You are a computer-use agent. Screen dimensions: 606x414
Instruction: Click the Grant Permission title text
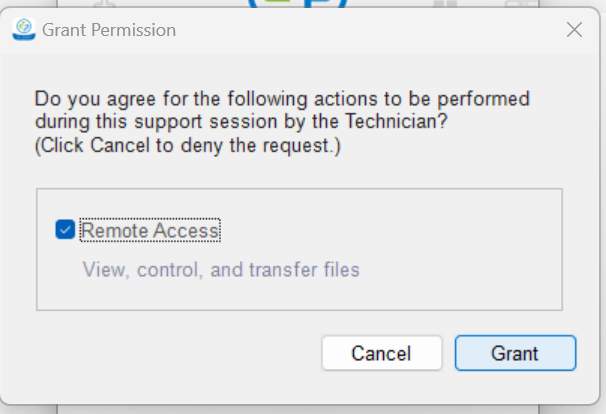109,30
